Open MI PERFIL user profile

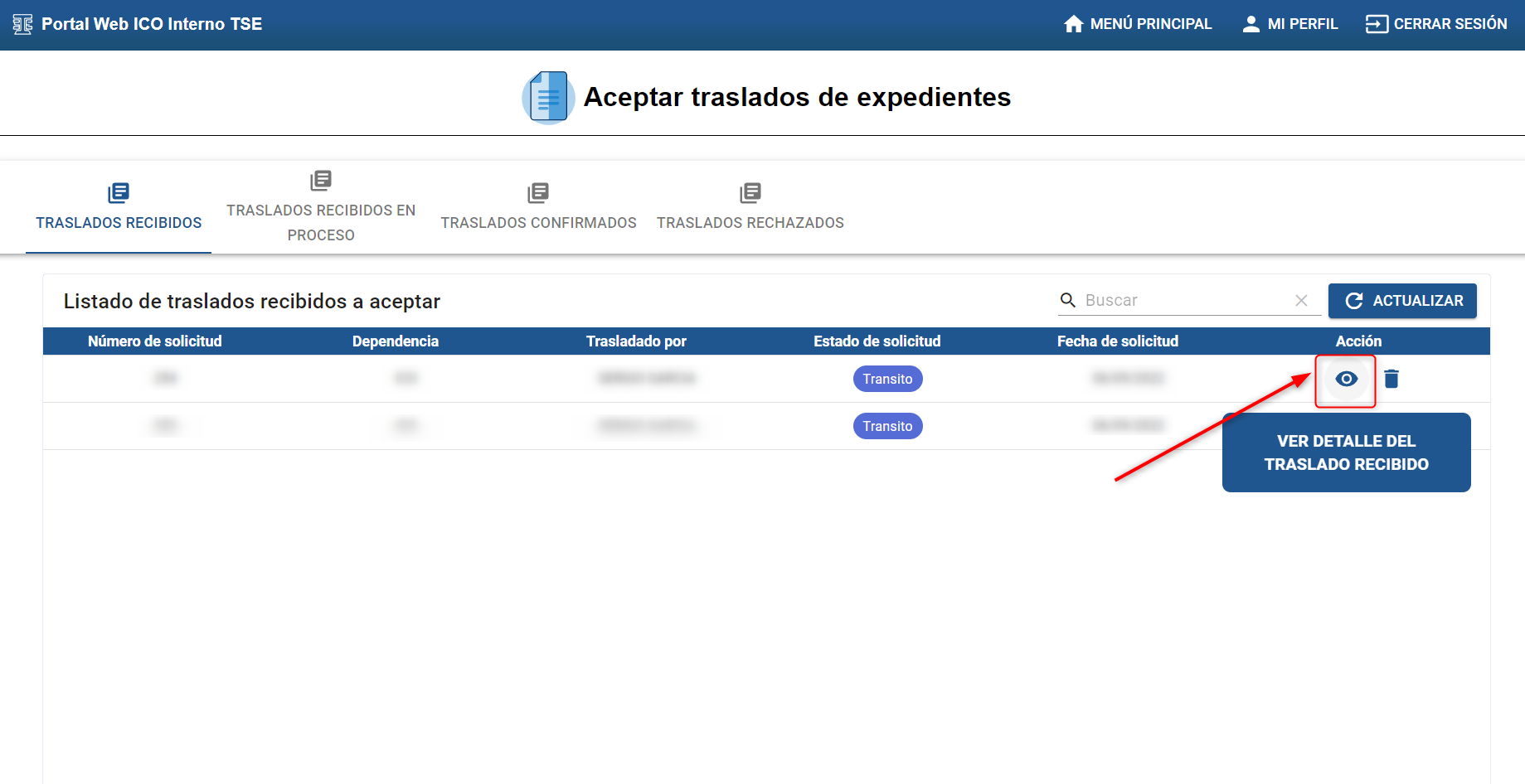pyautogui.click(x=1289, y=24)
